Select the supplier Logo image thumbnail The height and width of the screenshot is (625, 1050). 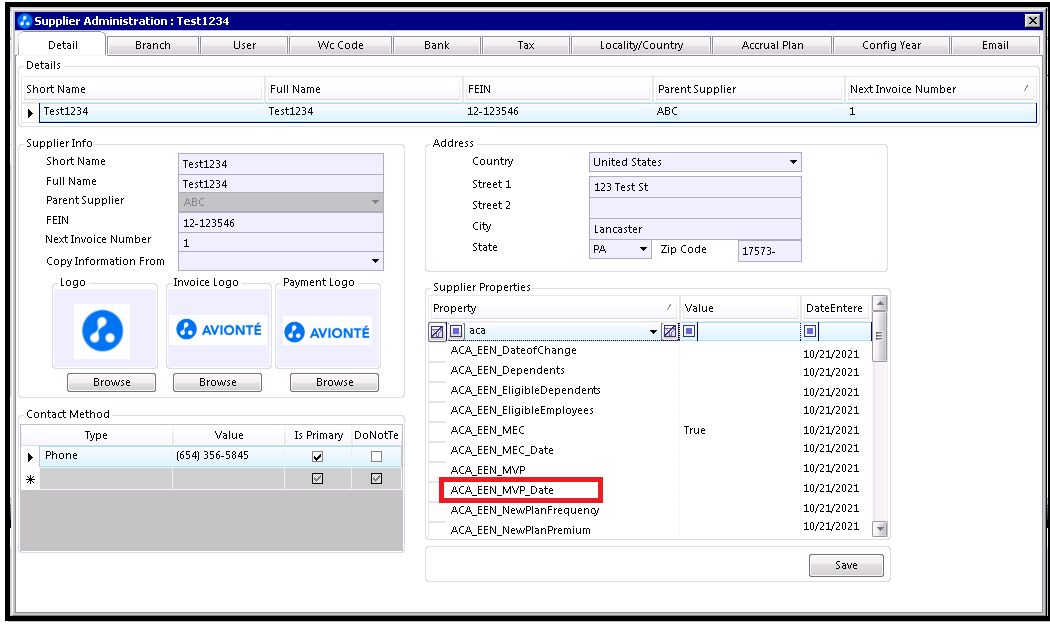(102, 331)
